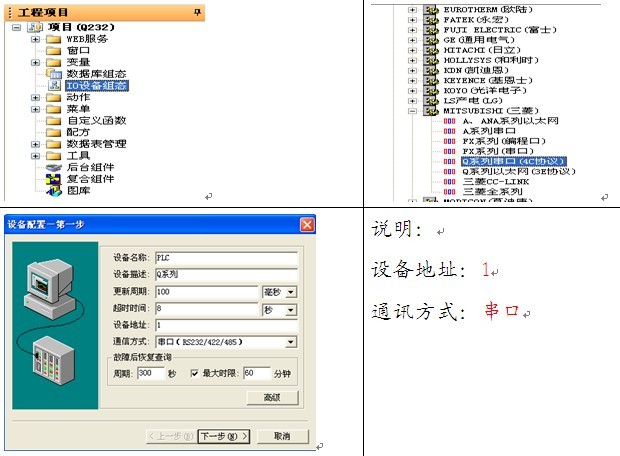Select KOYO (光洋电子) tree row
The image size is (620, 456).
coord(485,91)
